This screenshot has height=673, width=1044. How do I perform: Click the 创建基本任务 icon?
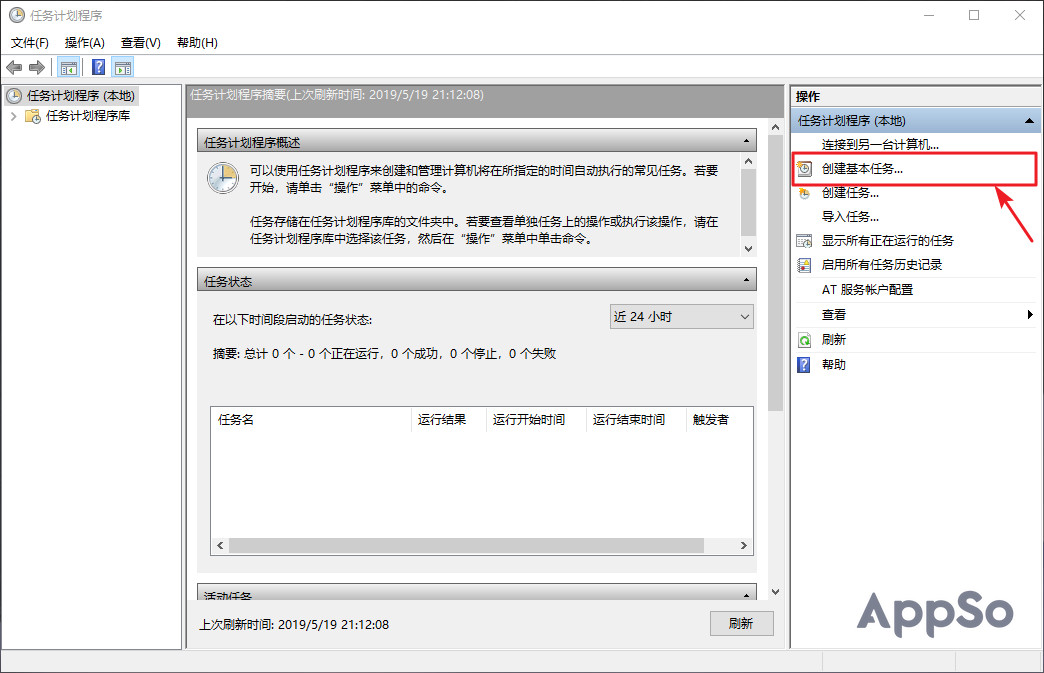pos(804,169)
